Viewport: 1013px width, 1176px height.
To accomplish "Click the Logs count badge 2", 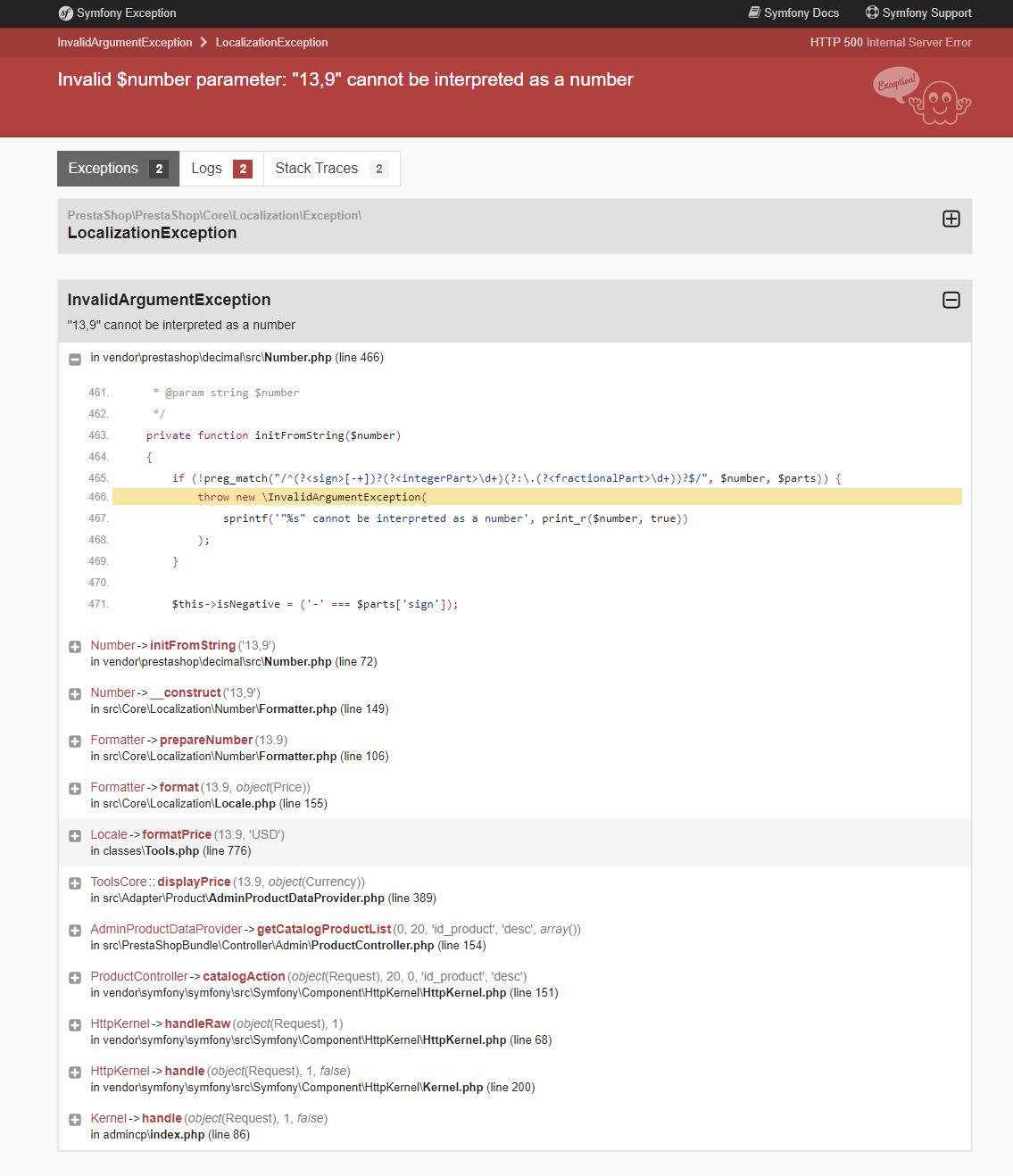I will coord(243,169).
